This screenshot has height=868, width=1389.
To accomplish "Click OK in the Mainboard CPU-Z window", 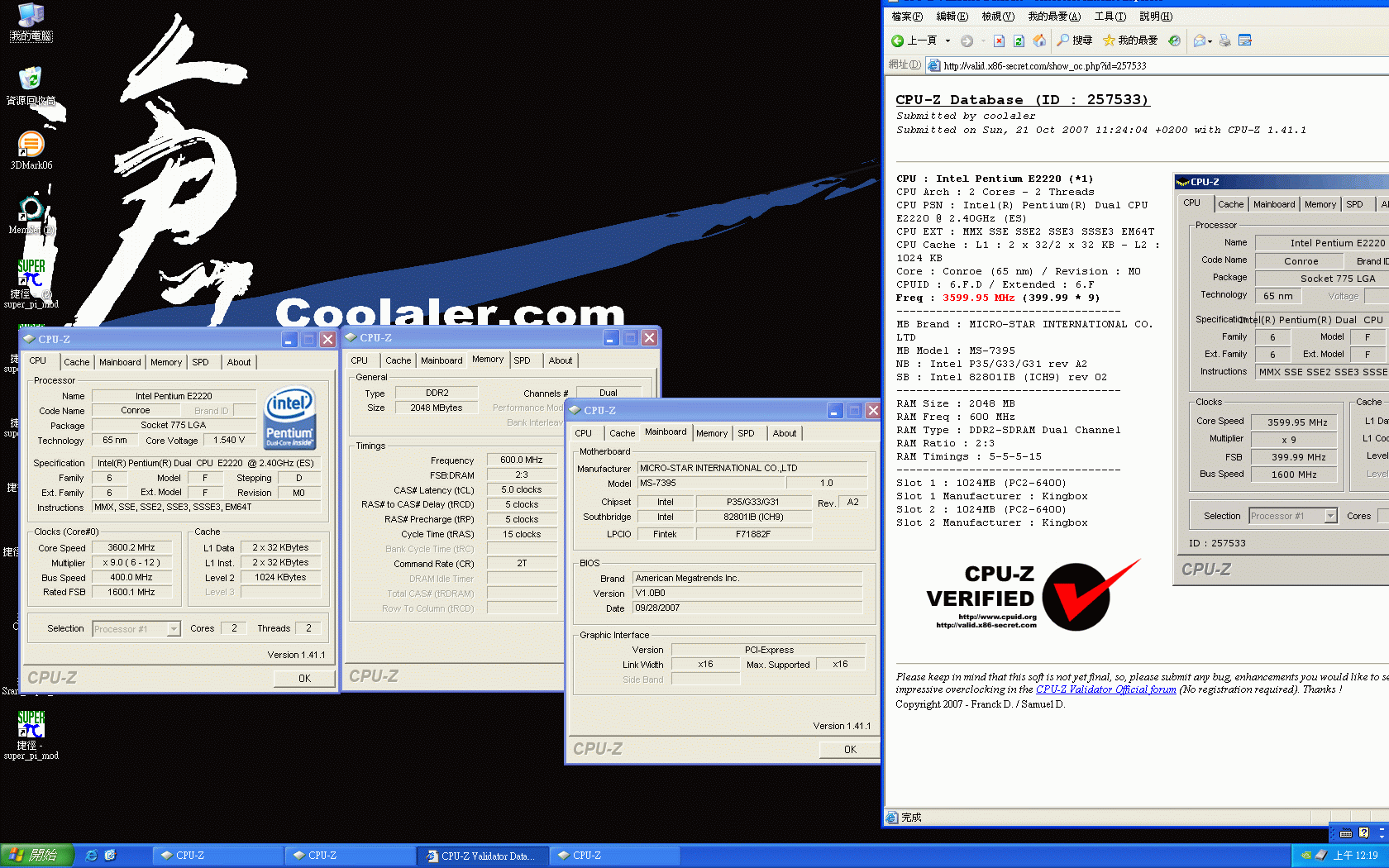I will click(x=850, y=750).
